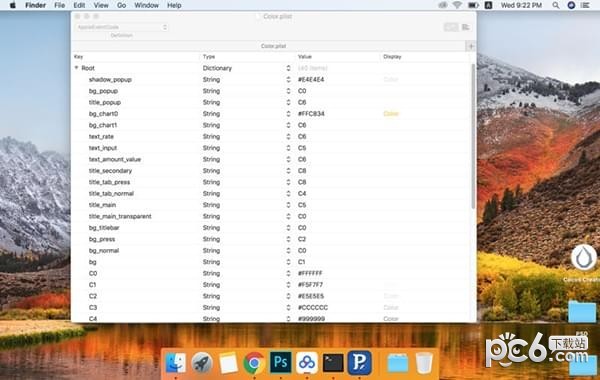This screenshot has height=380, width=600.
Task: Open type selector for bg_chart0 row
Action: (288, 114)
